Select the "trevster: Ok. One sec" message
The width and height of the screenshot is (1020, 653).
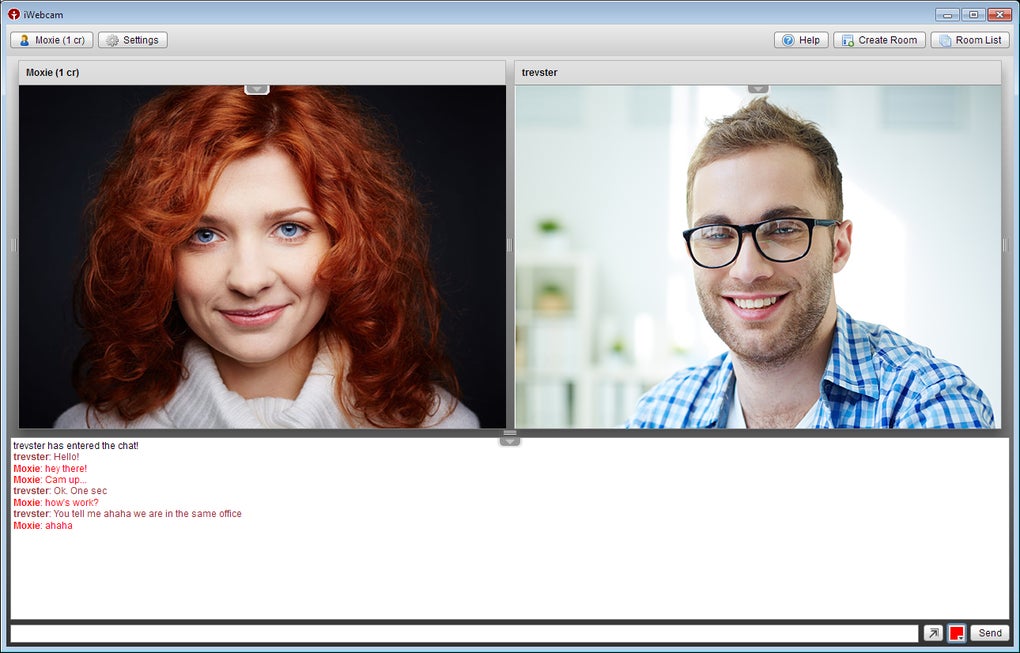[x=60, y=490]
